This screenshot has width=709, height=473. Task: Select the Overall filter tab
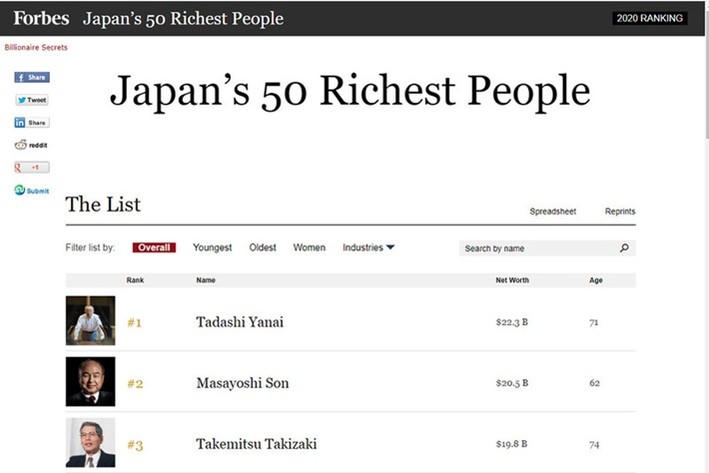pyautogui.click(x=154, y=248)
